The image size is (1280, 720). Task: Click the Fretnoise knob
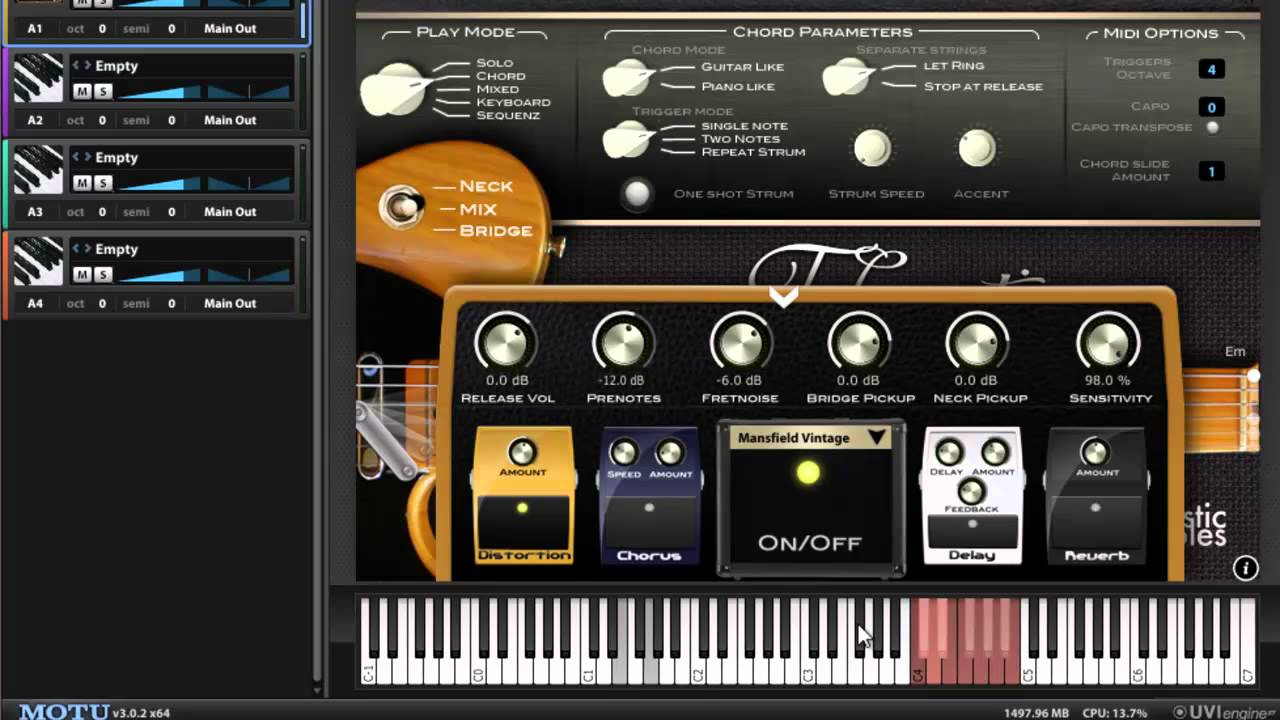(740, 345)
